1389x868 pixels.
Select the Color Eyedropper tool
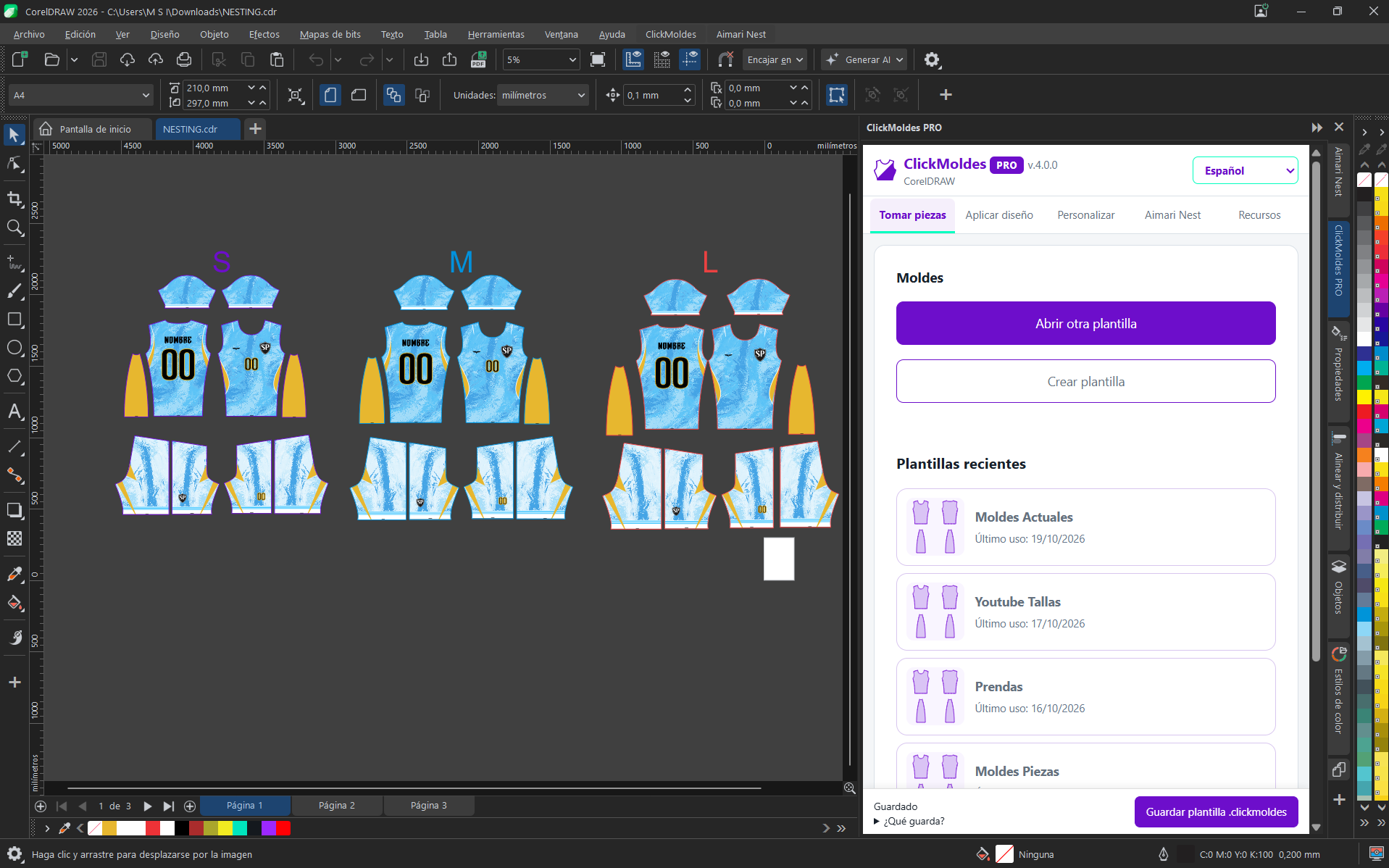click(14, 574)
